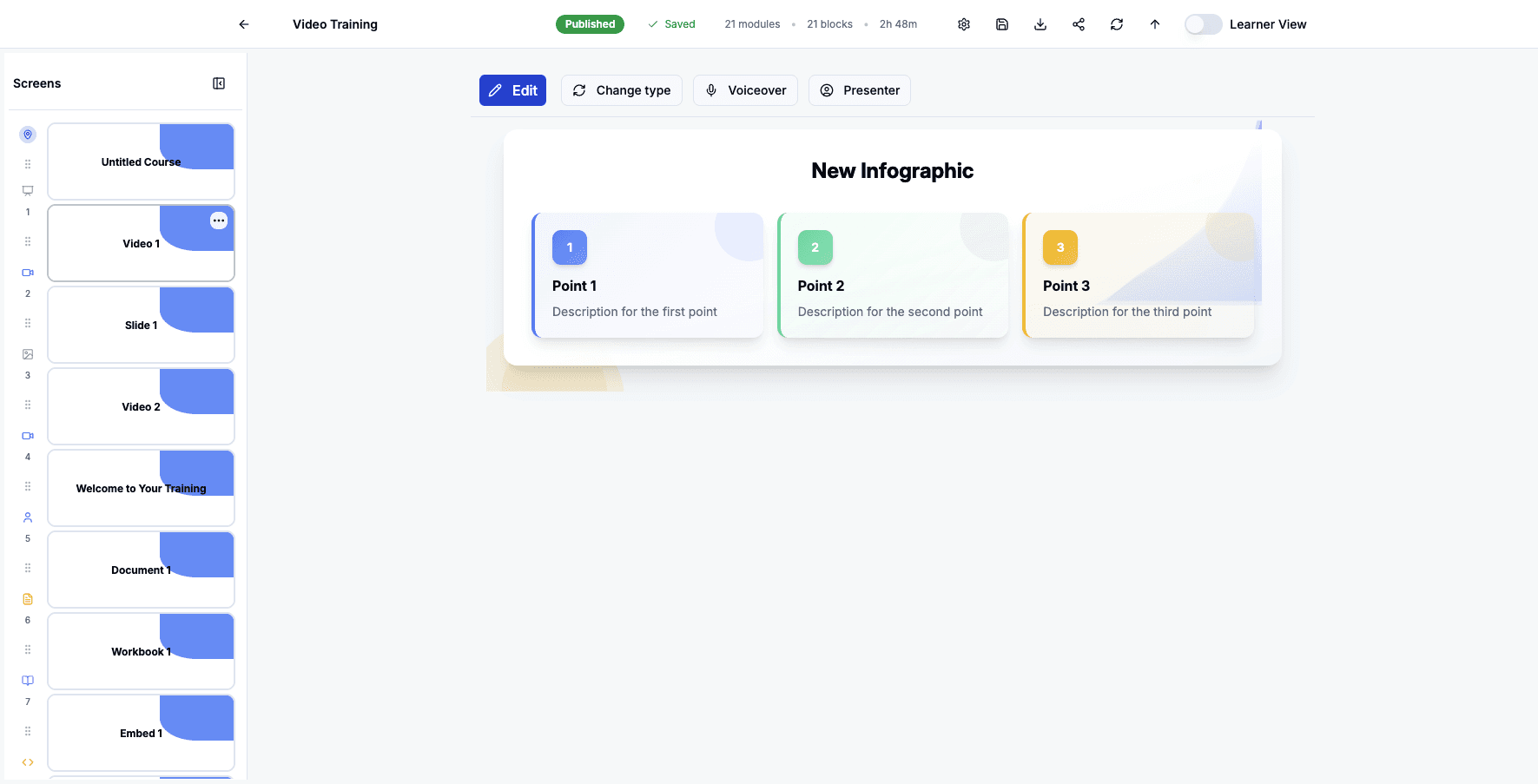Click the code brackets icon for Embed 1
Viewport: 1538px width, 784px height.
28,761
